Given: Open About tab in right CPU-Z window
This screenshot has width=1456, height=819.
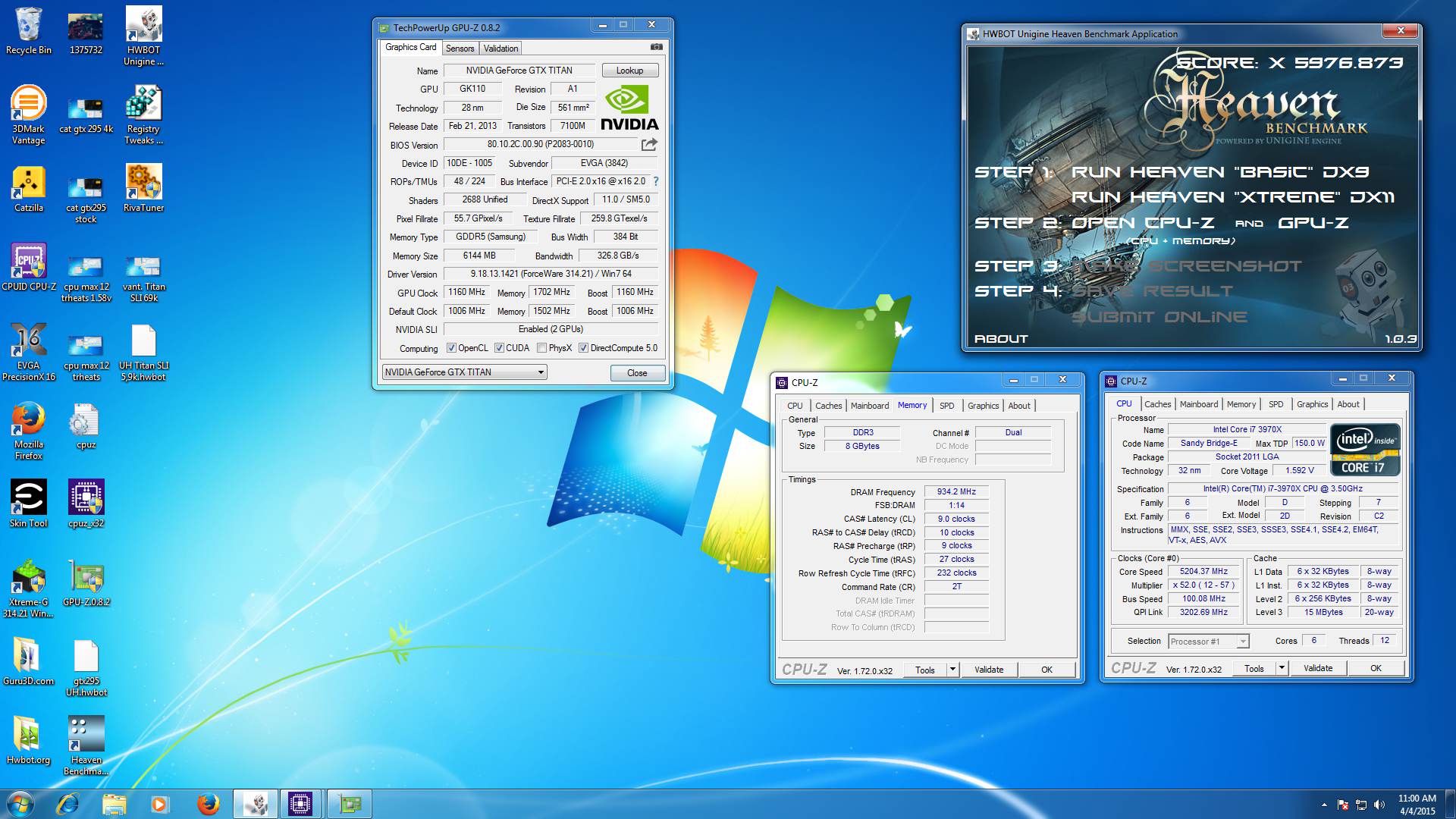Looking at the screenshot, I should pos(1348,404).
